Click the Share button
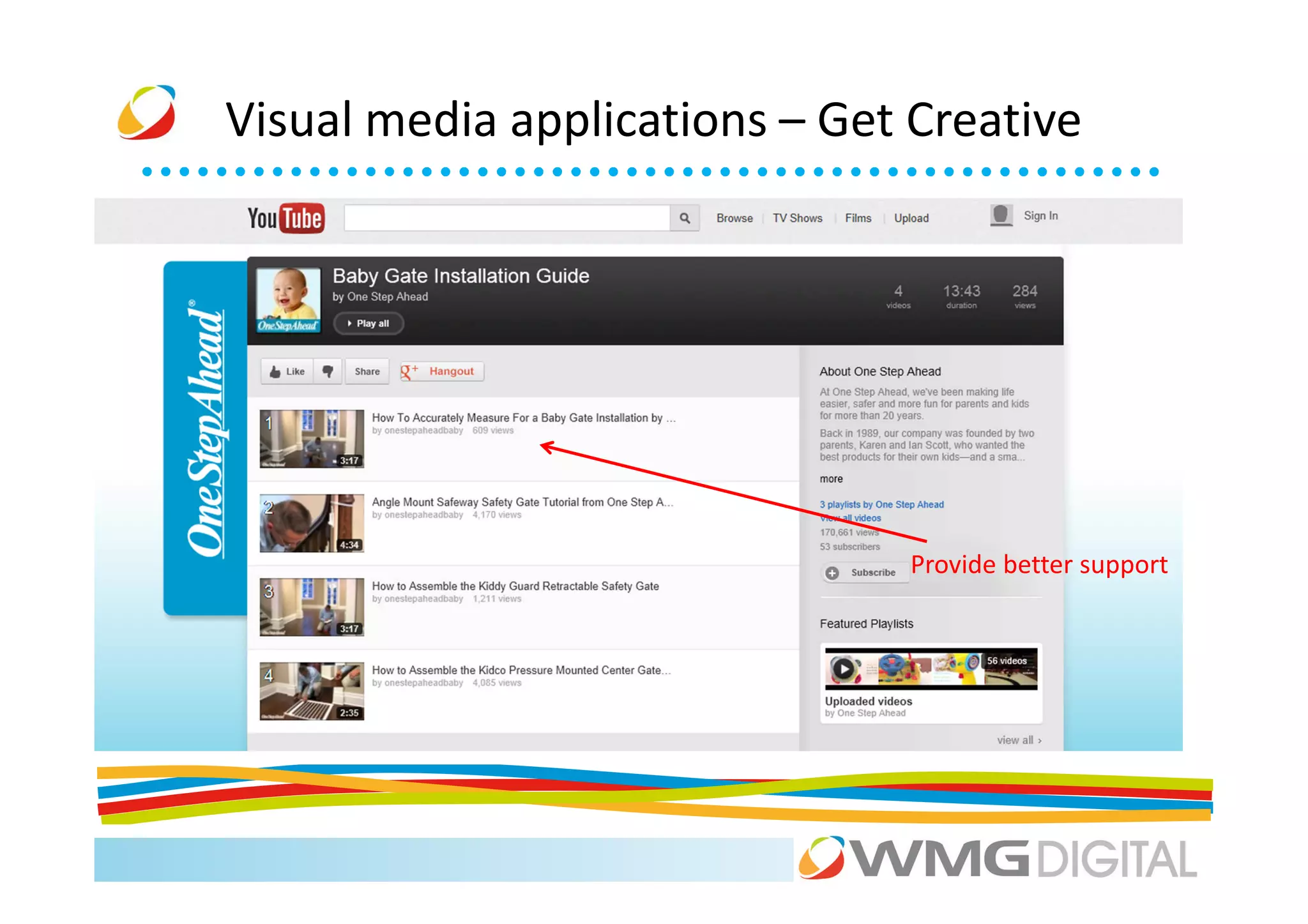This screenshot has height=924, width=1308. click(367, 371)
